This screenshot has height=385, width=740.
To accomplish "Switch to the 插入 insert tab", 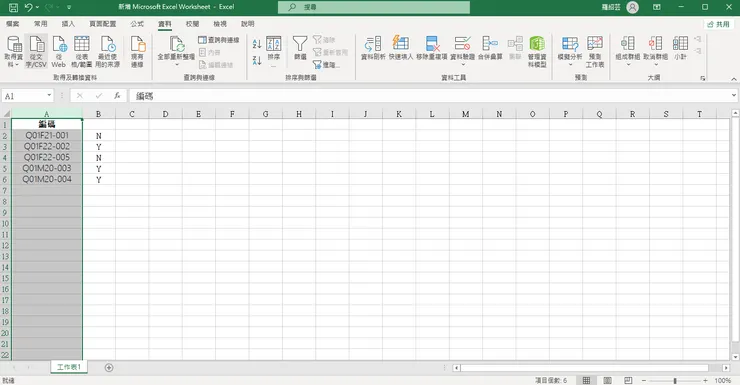I will tap(68, 24).
